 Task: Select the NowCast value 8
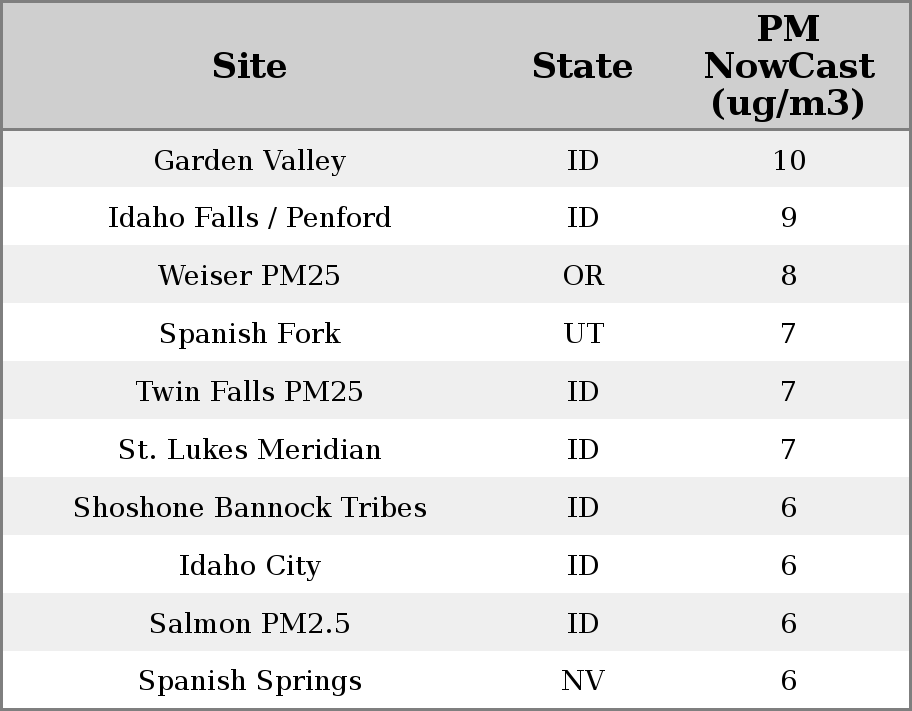pyautogui.click(x=789, y=276)
